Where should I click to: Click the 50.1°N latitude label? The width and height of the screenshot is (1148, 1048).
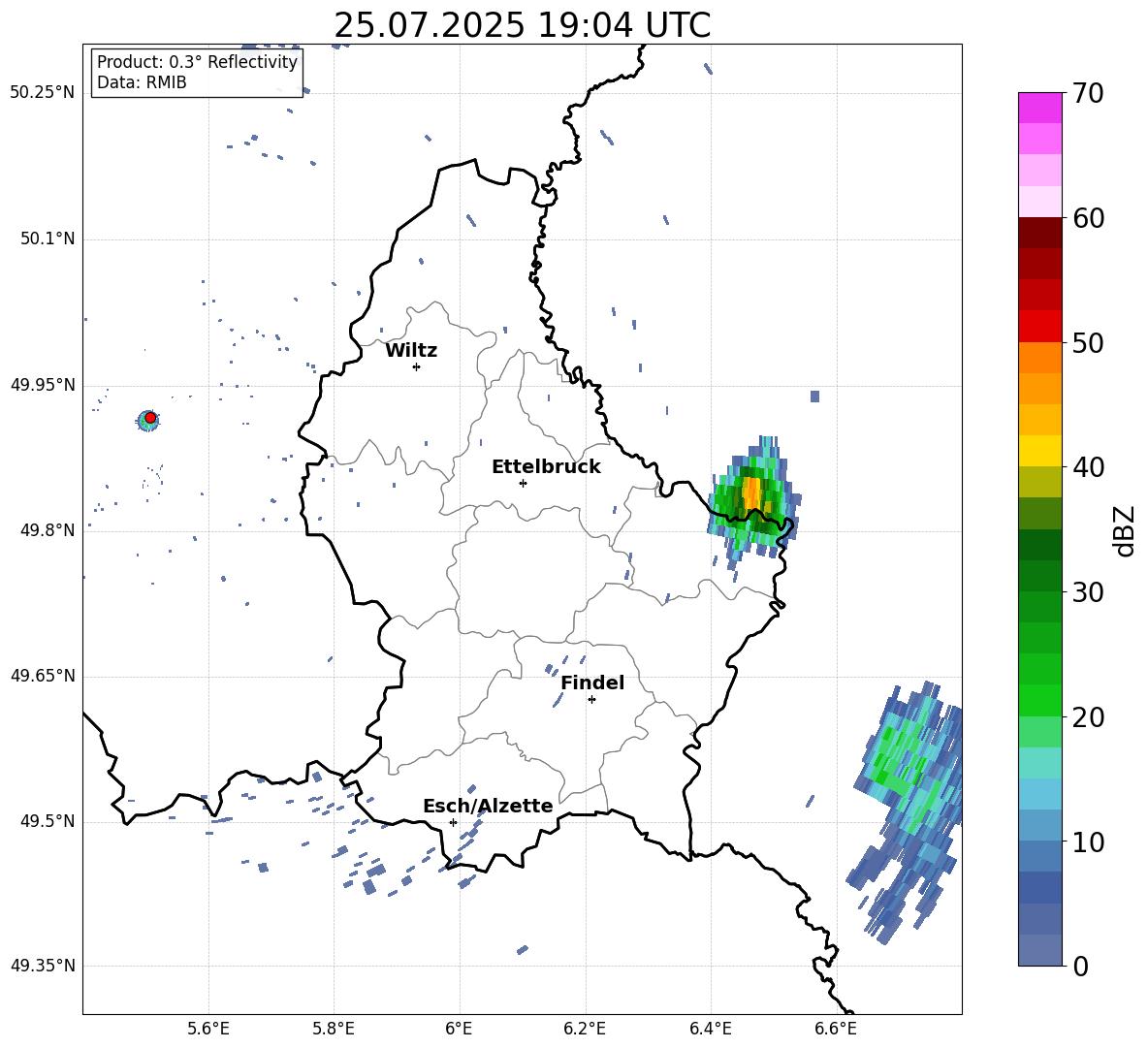pyautogui.click(x=48, y=238)
